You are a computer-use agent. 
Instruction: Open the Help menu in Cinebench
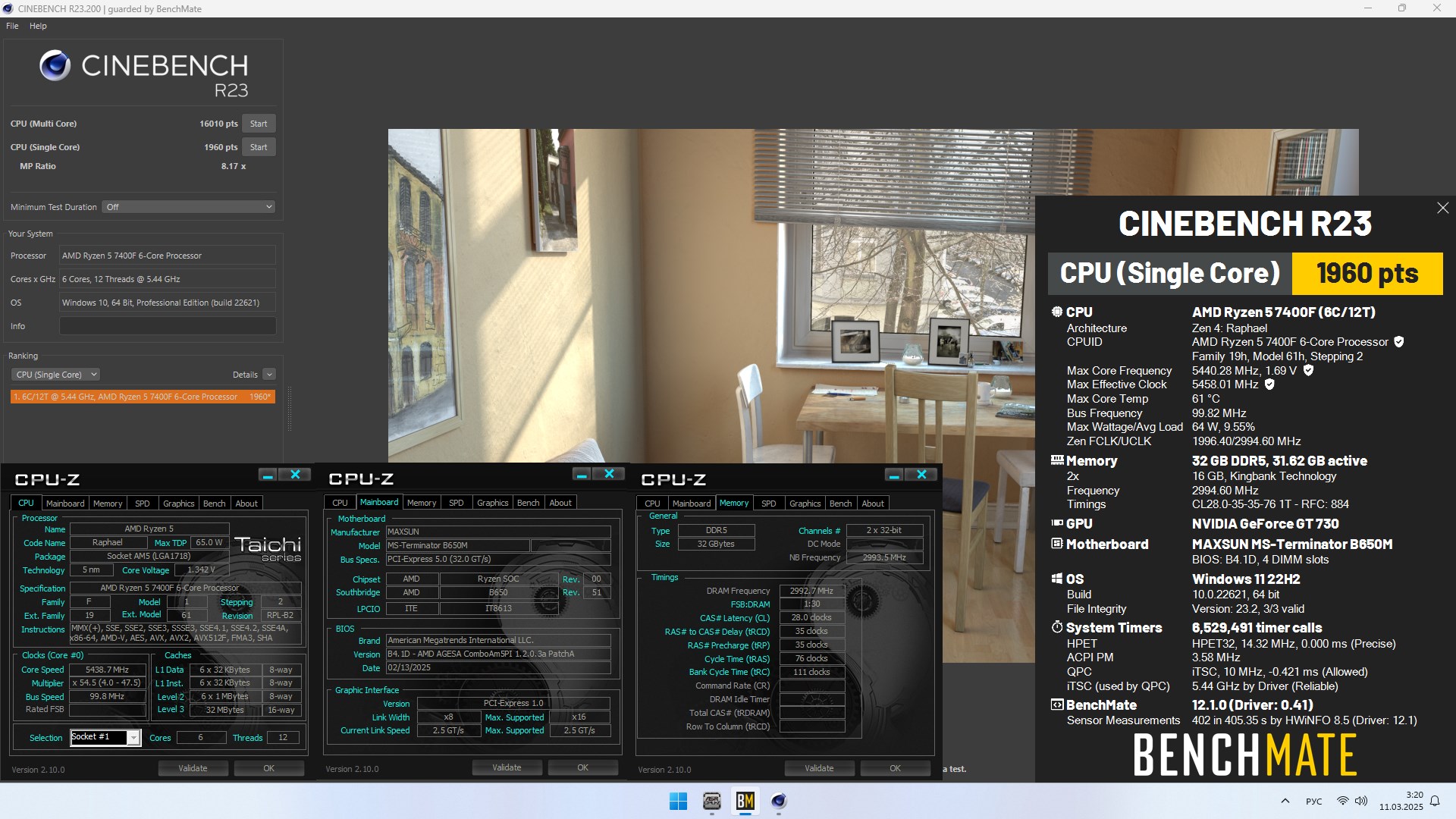click(x=38, y=26)
